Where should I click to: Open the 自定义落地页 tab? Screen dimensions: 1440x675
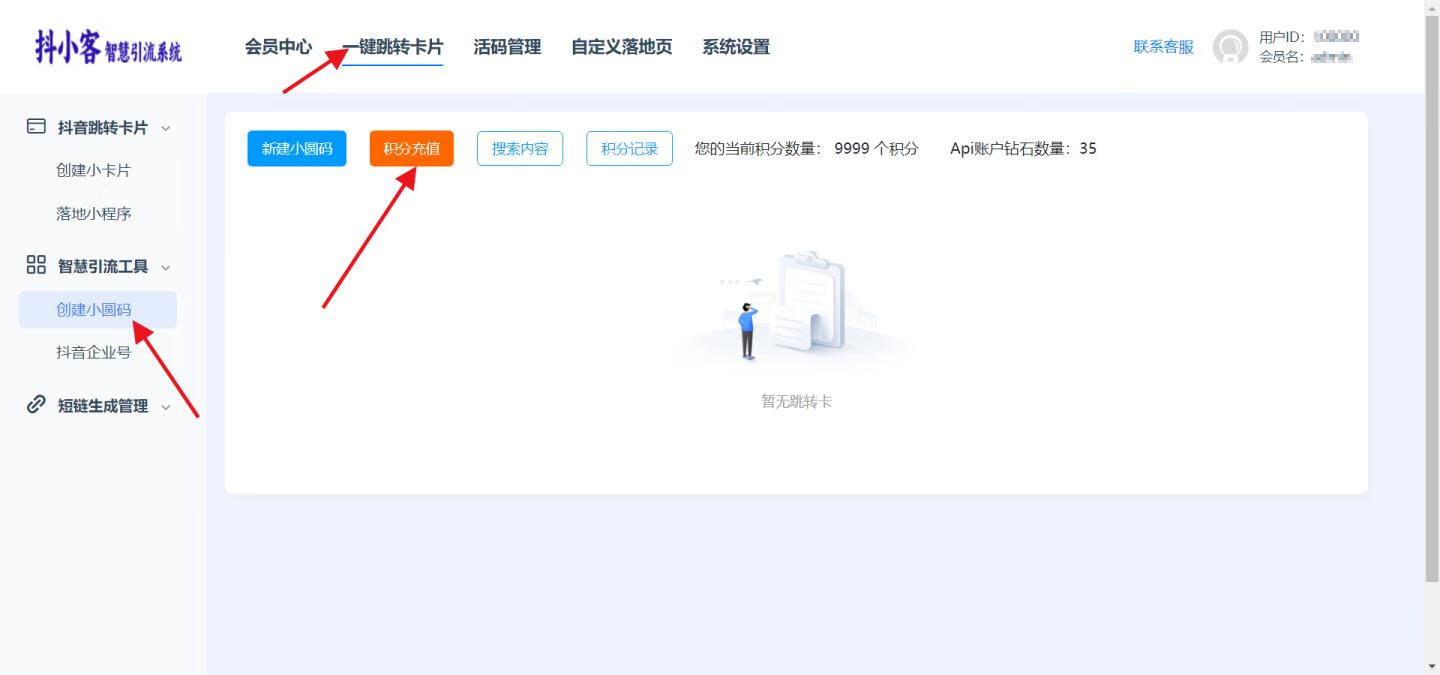click(622, 47)
